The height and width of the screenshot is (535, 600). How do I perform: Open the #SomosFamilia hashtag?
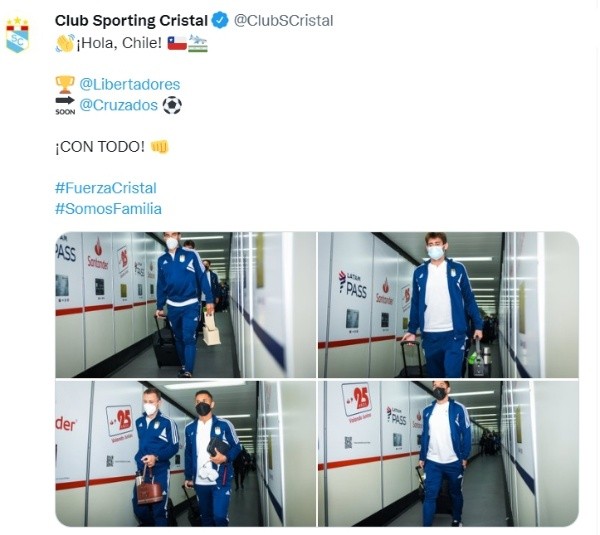tap(108, 209)
